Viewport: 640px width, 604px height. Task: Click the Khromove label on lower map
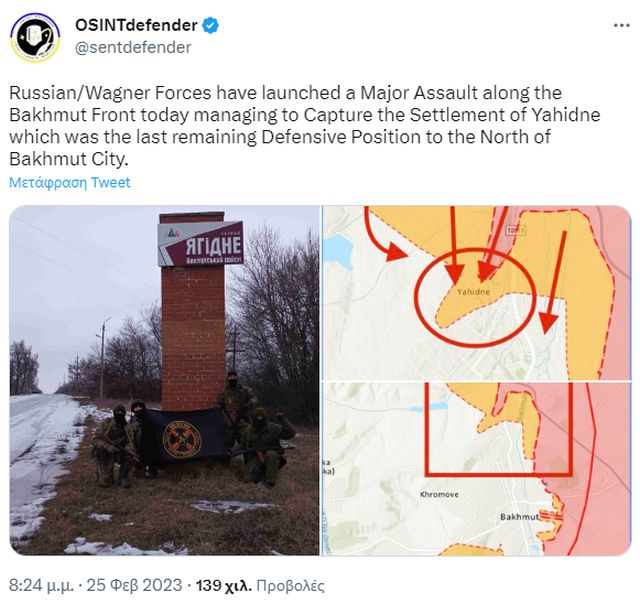(x=439, y=494)
